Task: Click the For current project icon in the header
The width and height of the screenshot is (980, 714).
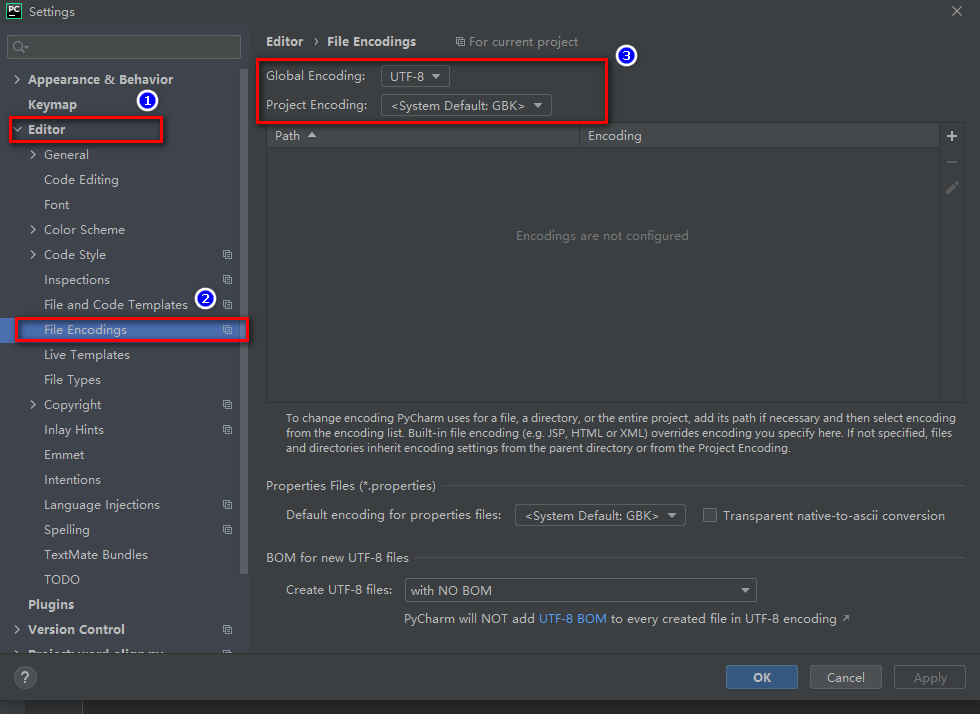Action: point(460,41)
